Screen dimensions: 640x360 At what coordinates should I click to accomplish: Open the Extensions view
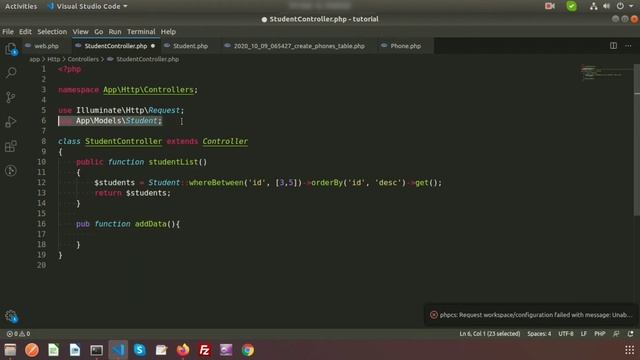click(x=11, y=146)
